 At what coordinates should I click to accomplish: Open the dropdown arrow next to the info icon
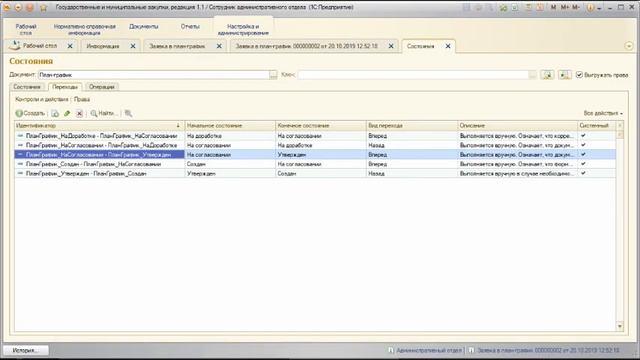[x=599, y=8]
